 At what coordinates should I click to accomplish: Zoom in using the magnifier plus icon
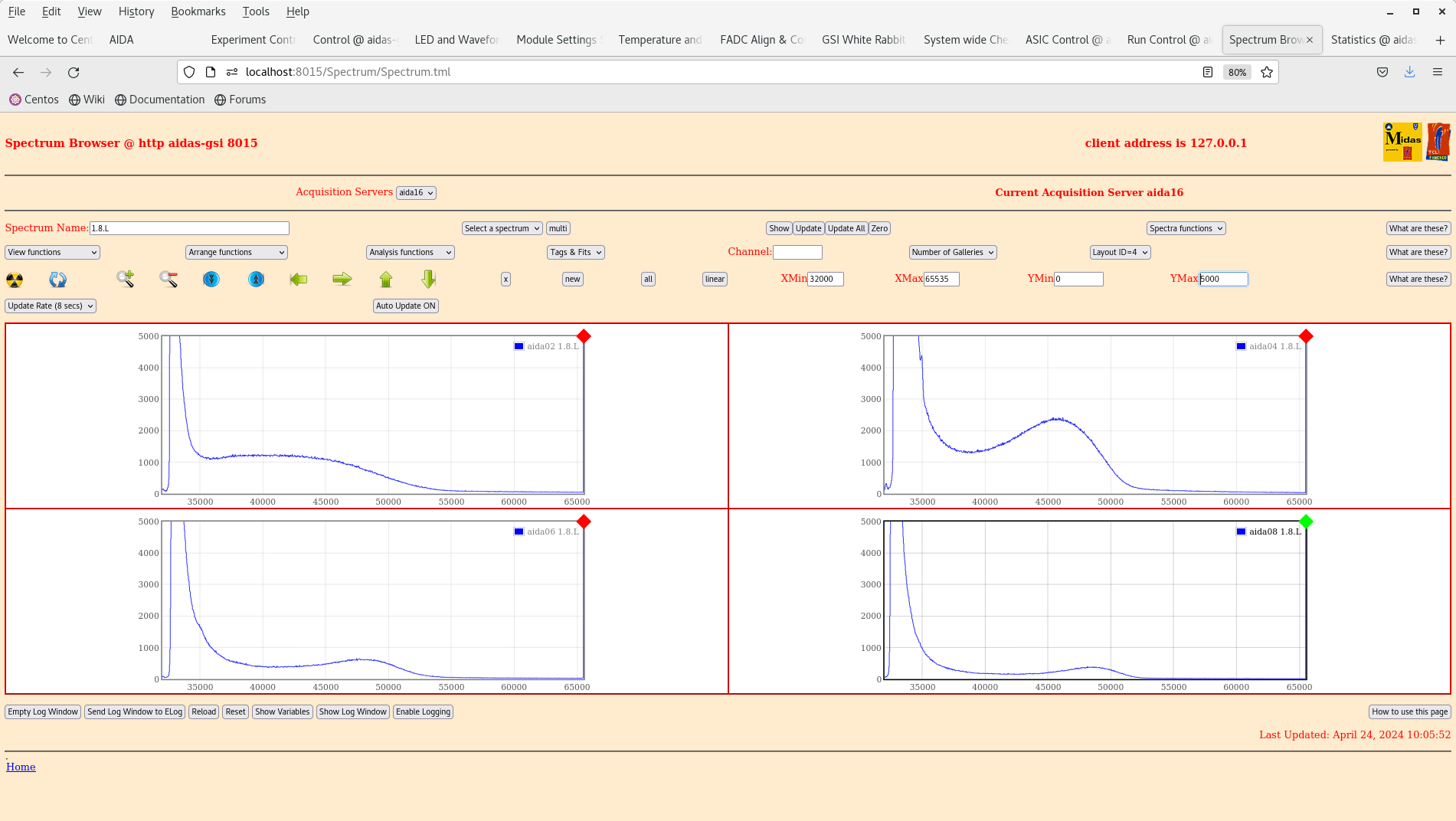[125, 280]
